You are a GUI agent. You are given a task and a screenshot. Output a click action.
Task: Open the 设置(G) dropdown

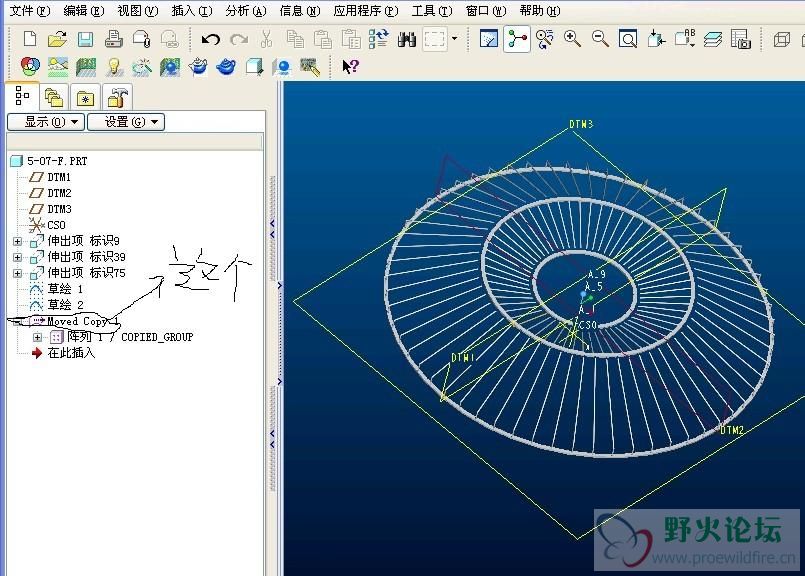point(126,122)
